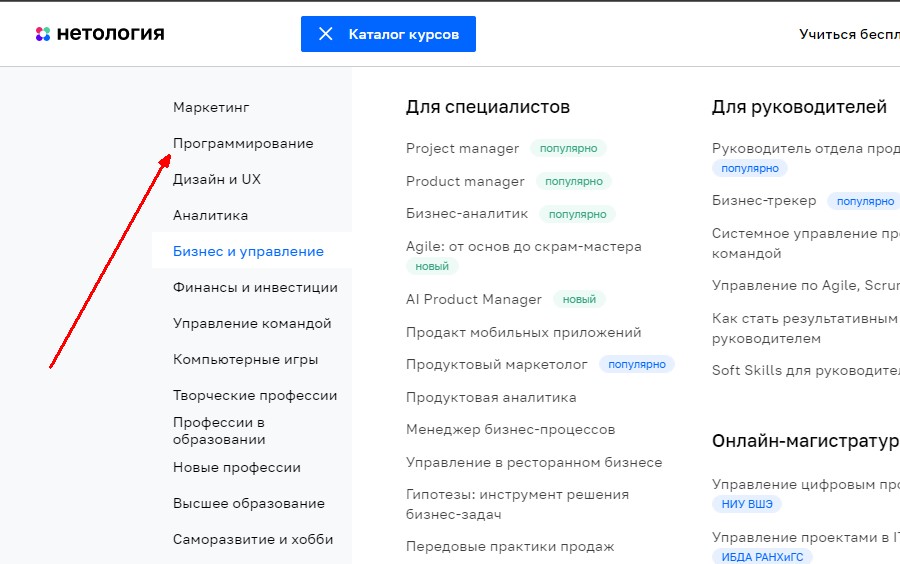
Task: Open Менеджер бизнес-процессов course
Action: point(511,430)
